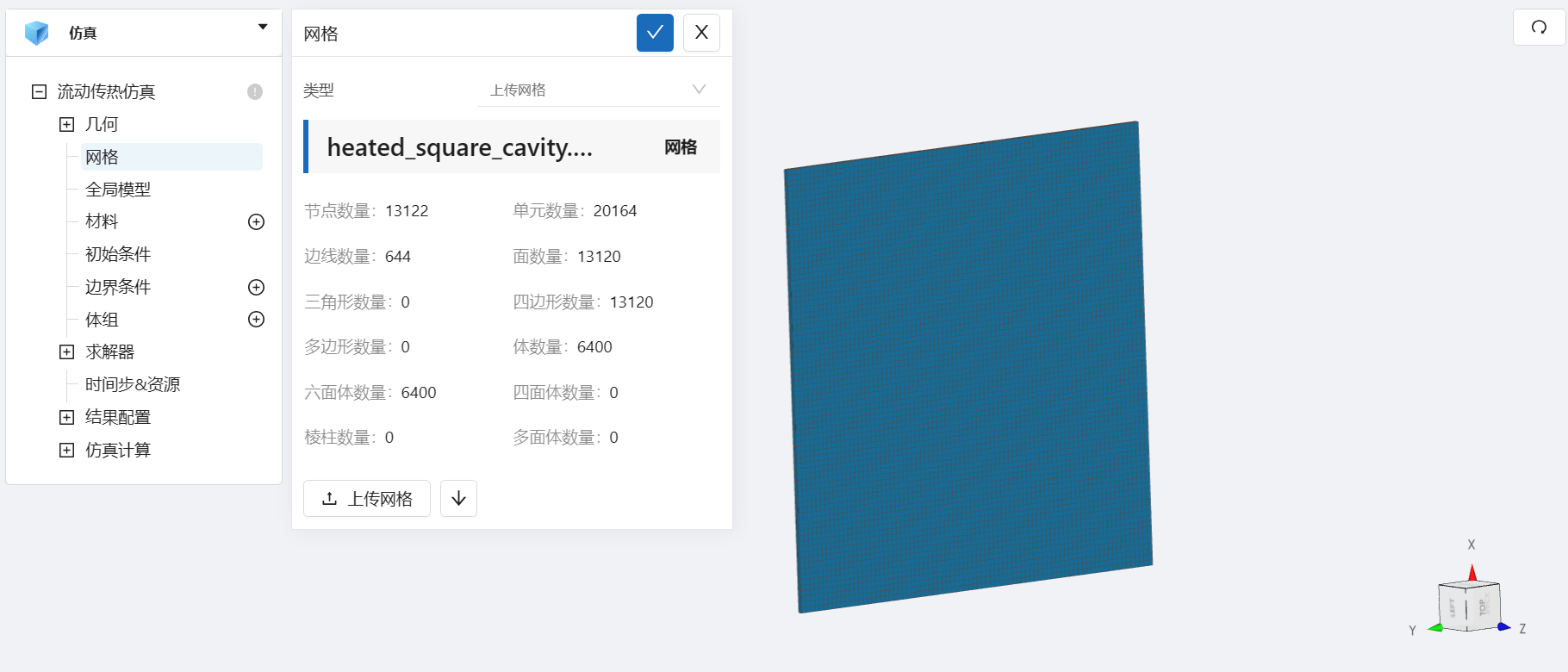Click the 边线数量 644 value
The height and width of the screenshot is (672, 1568).
pyautogui.click(x=398, y=257)
